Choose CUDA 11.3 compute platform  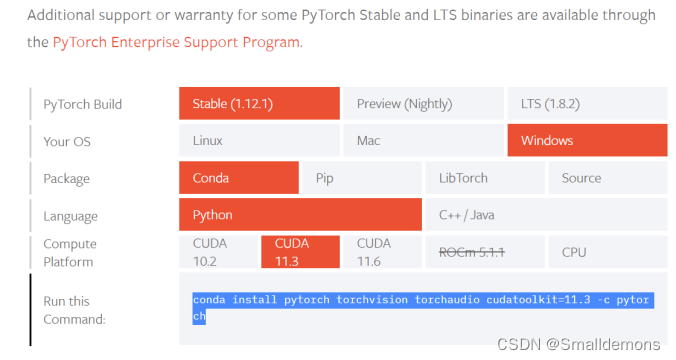[300, 252]
